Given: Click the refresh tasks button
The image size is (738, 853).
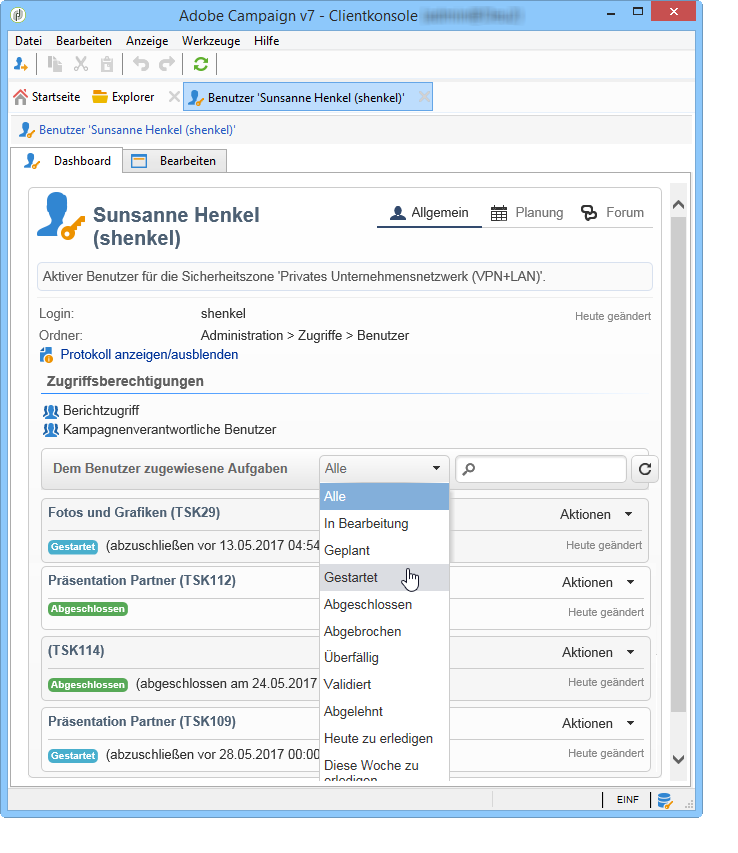Looking at the screenshot, I should click(645, 469).
